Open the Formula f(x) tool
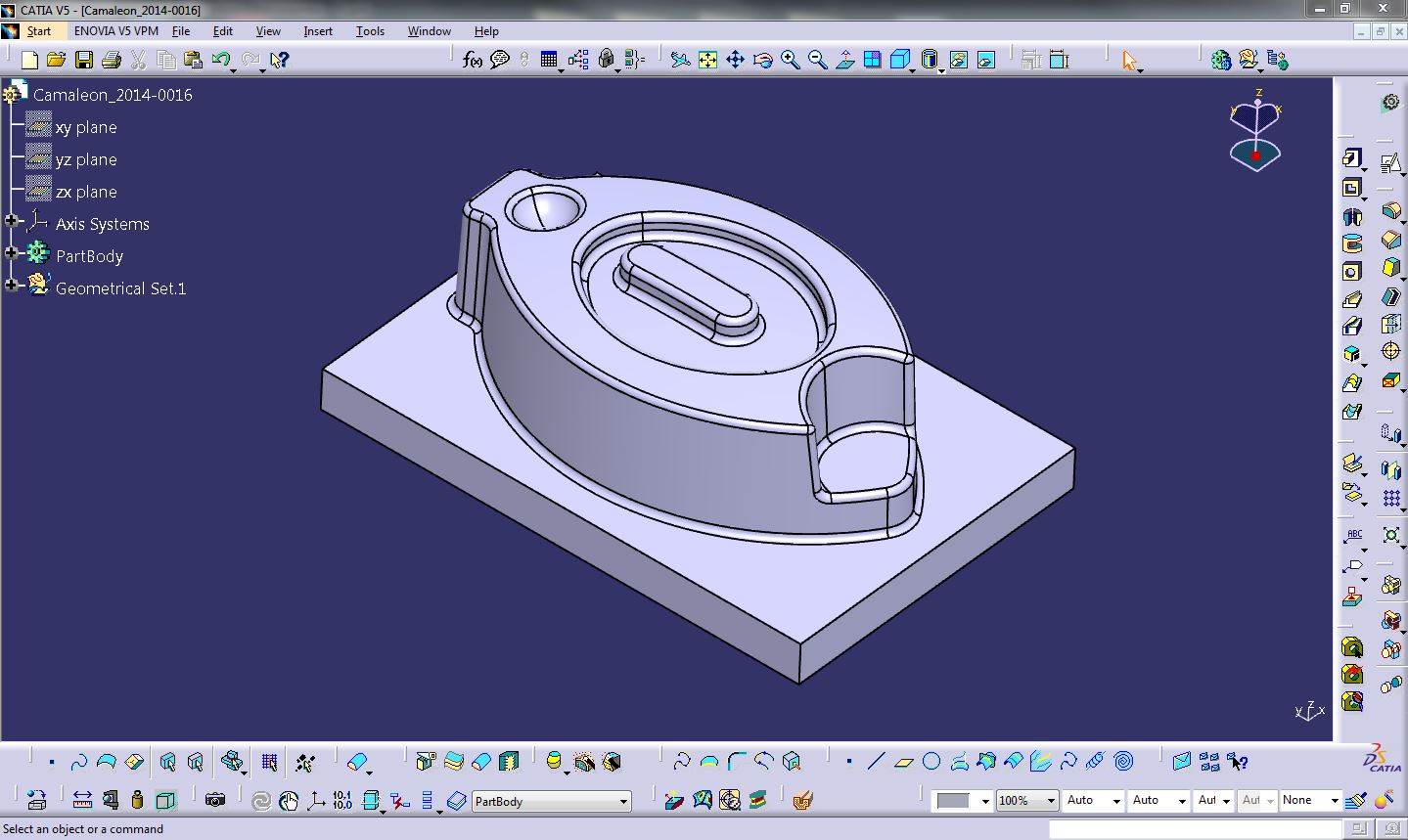Viewport: 1408px width, 840px height. (473, 60)
